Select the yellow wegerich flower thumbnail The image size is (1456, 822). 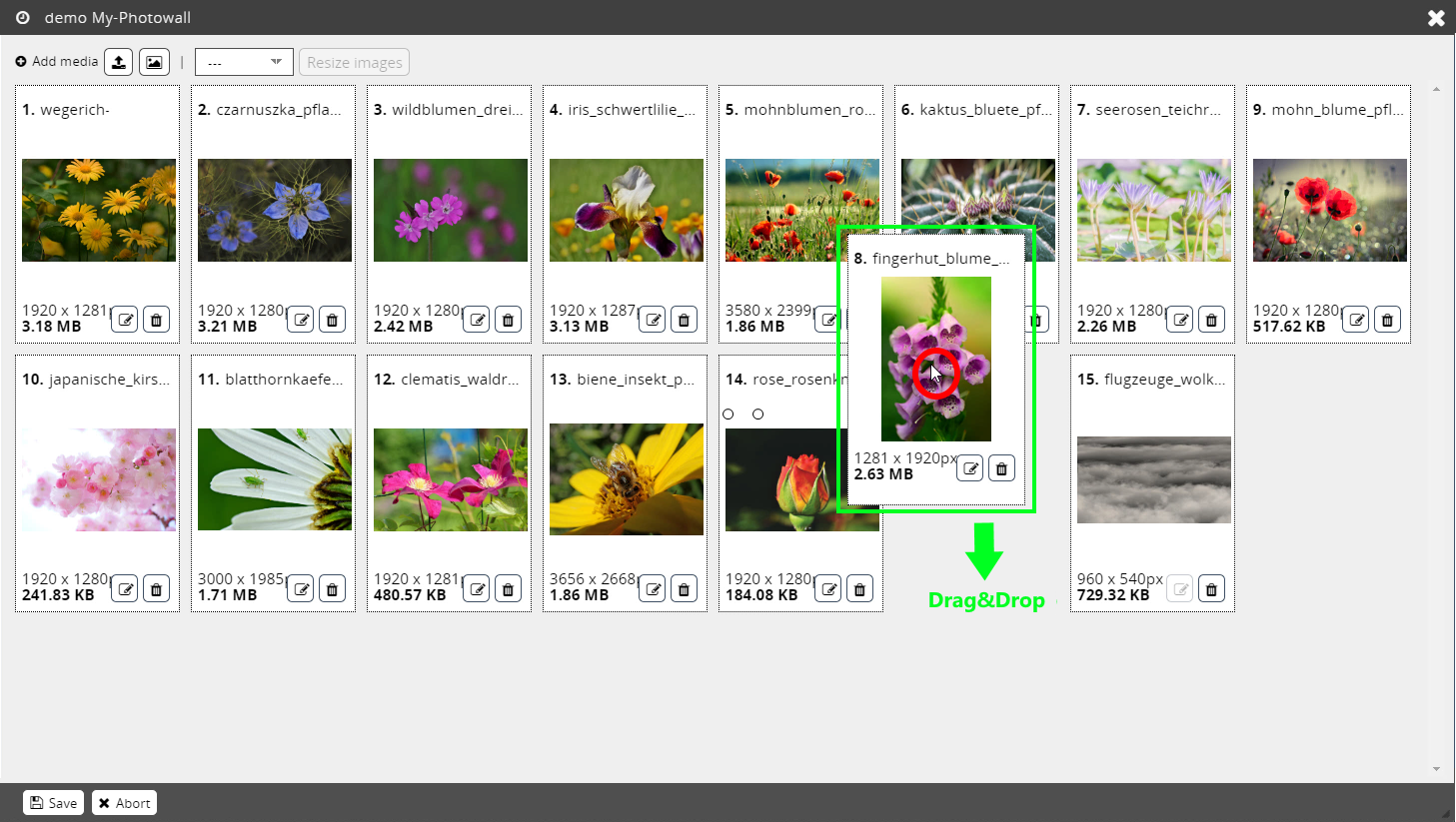click(x=99, y=210)
